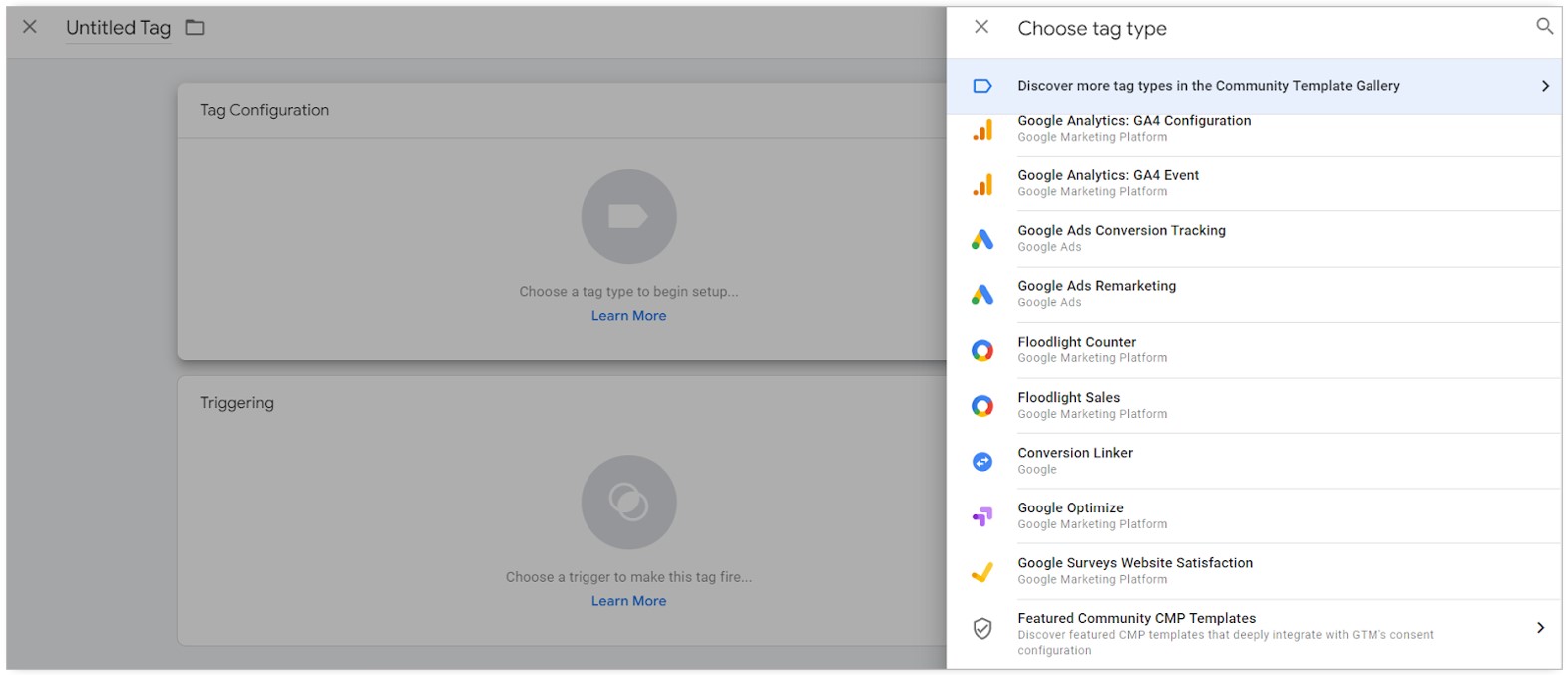The width and height of the screenshot is (1568, 675).
Task: Open search in Choose tag type panel
Action: click(x=1544, y=26)
